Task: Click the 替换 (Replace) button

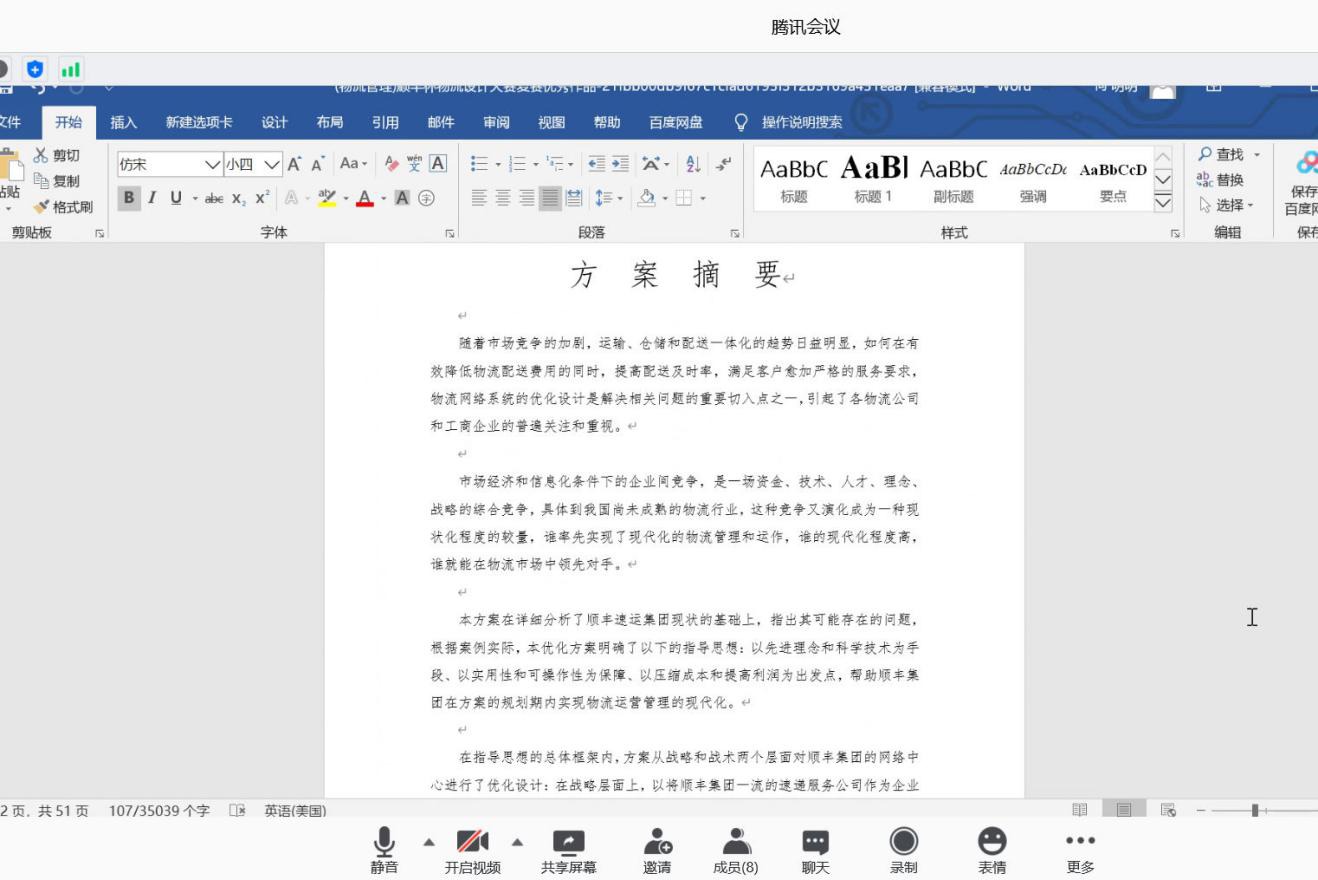Action: 1221,180
